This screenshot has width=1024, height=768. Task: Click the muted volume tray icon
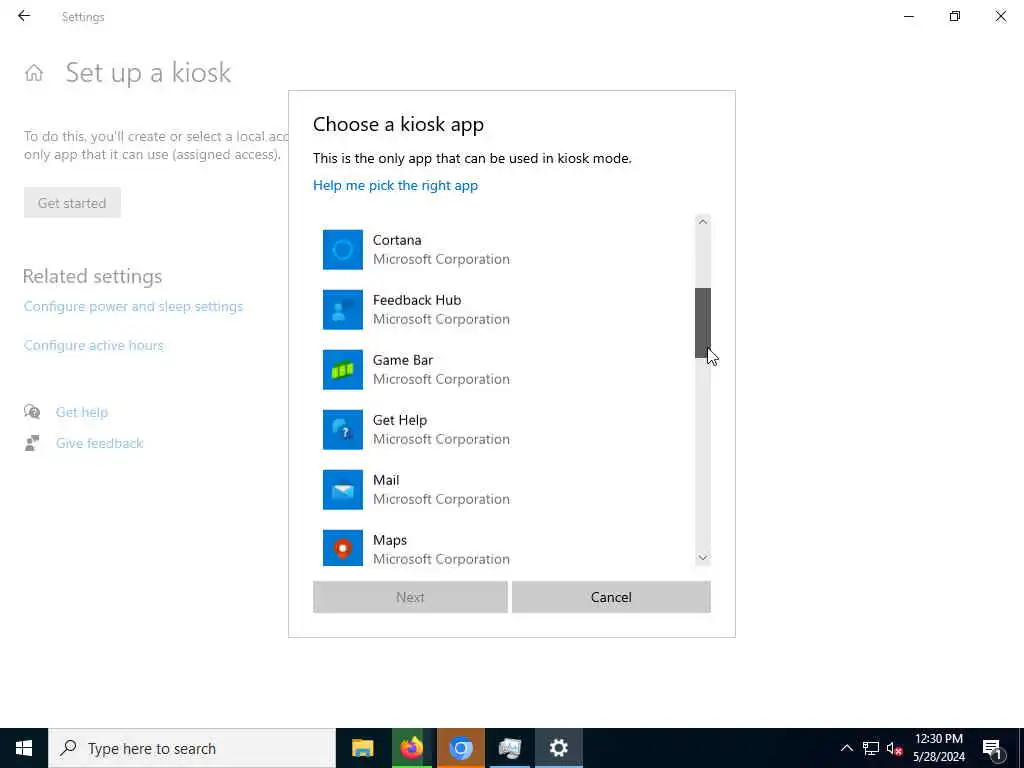point(894,748)
